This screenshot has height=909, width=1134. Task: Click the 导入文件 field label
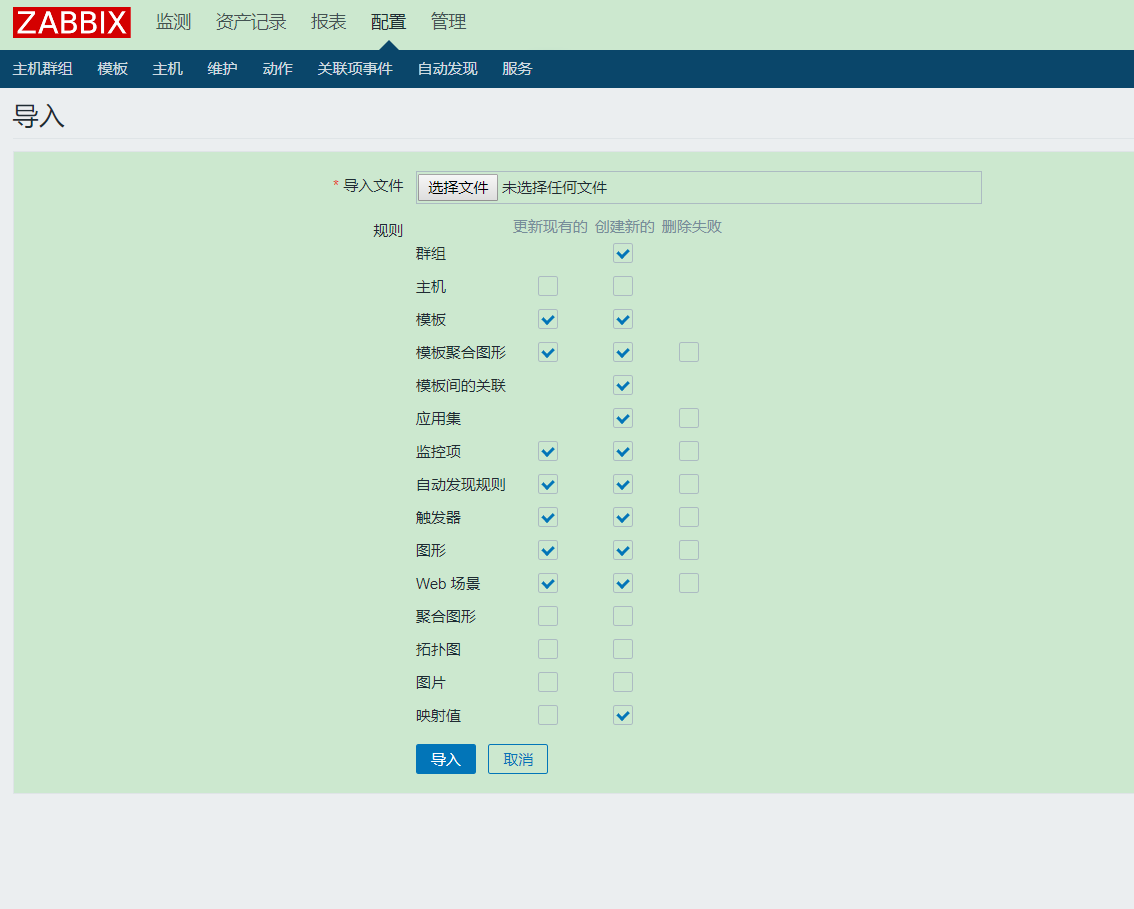point(373,186)
